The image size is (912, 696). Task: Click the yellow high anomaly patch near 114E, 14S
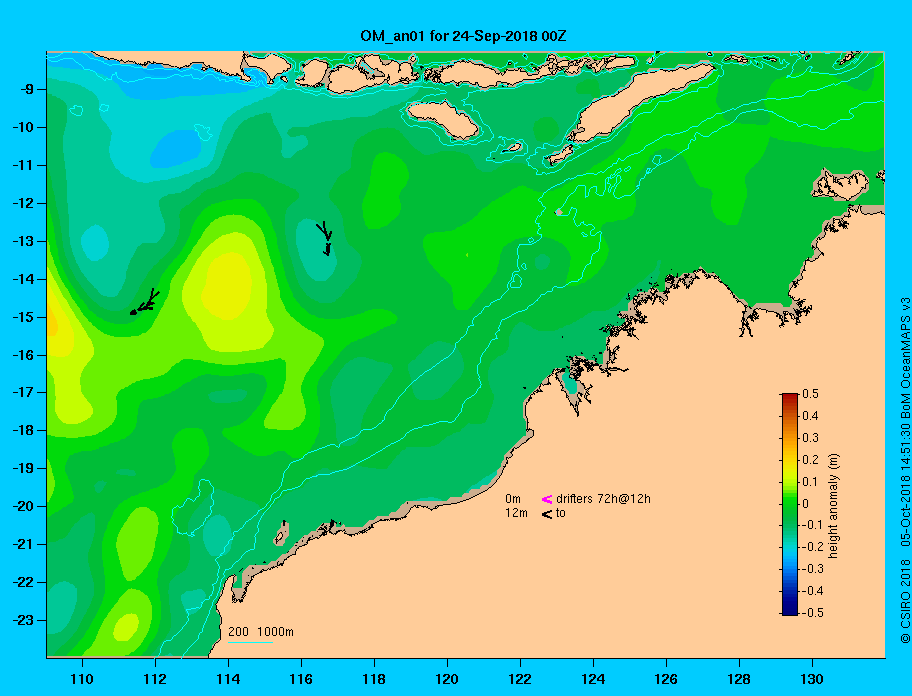coord(227,286)
